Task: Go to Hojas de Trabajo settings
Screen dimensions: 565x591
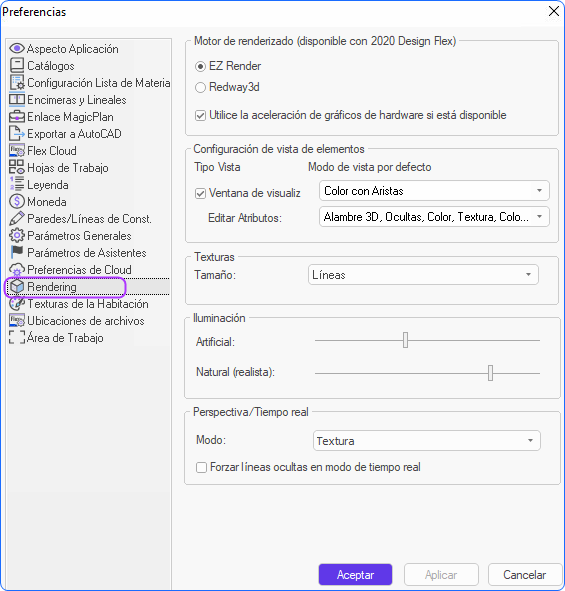Action: click(68, 168)
